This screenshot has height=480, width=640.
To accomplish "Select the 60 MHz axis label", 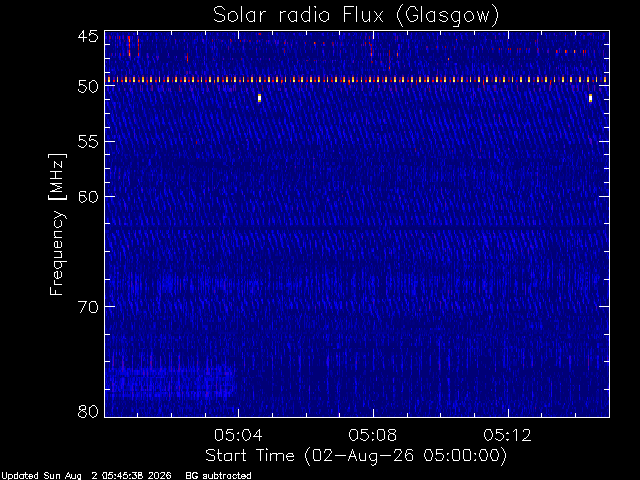I will (x=88, y=197).
